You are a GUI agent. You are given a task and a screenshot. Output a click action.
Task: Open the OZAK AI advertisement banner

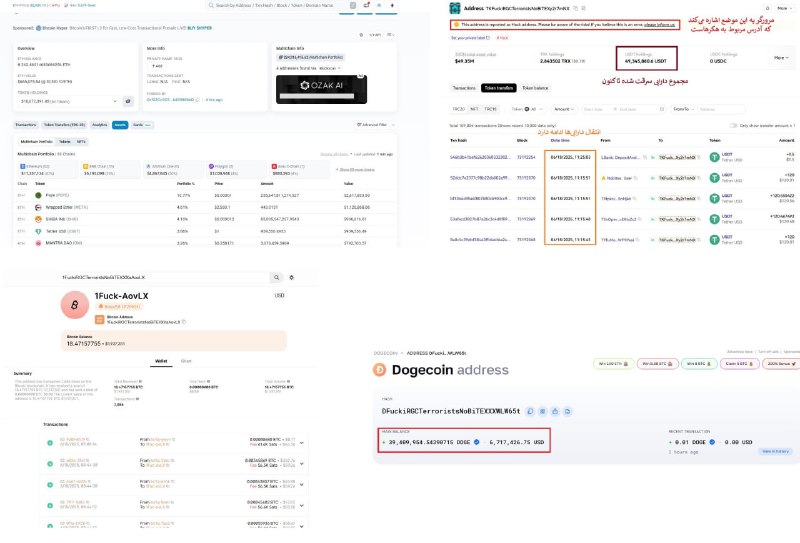tap(321, 89)
